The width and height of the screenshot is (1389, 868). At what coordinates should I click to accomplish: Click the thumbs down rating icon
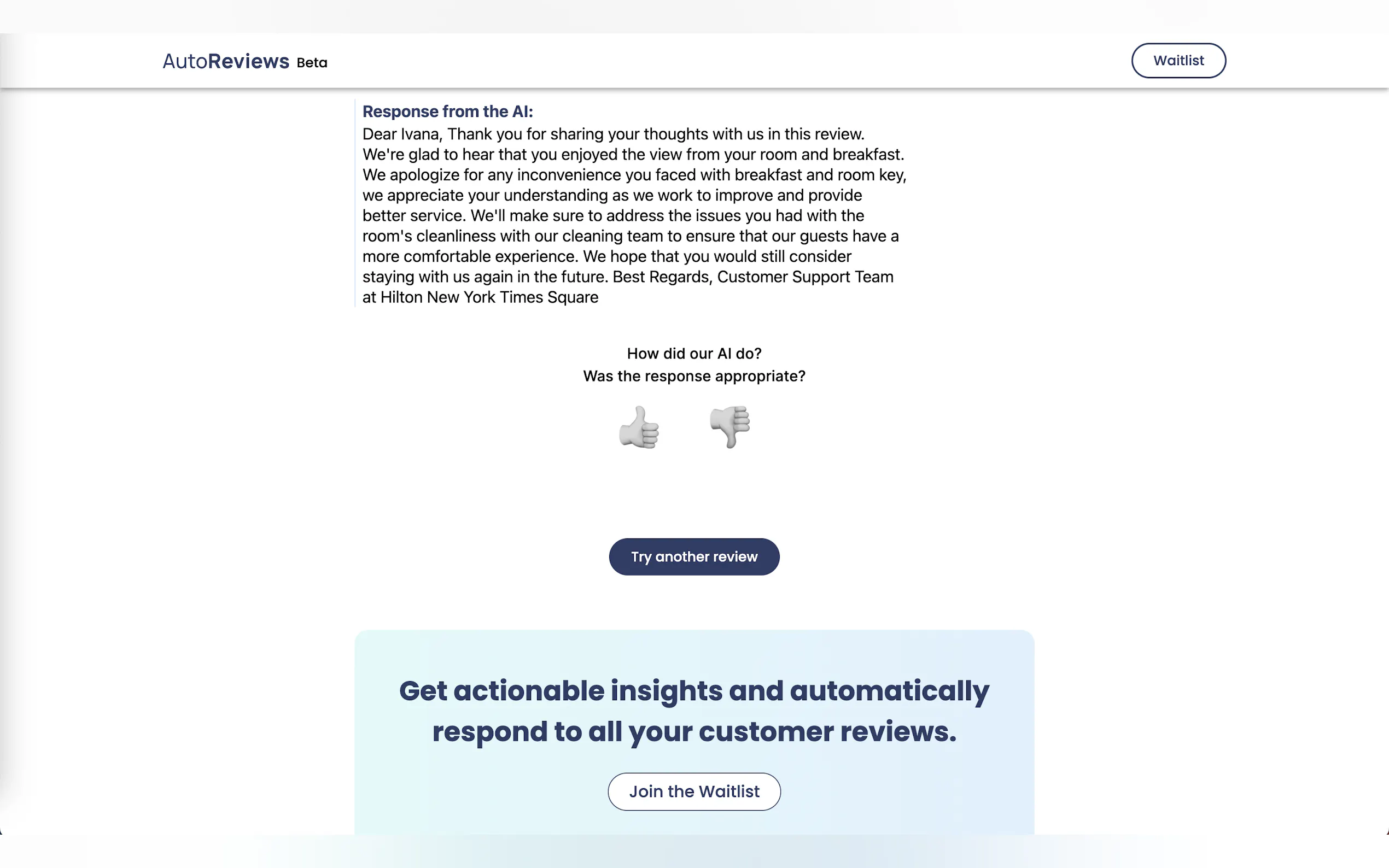(x=730, y=427)
